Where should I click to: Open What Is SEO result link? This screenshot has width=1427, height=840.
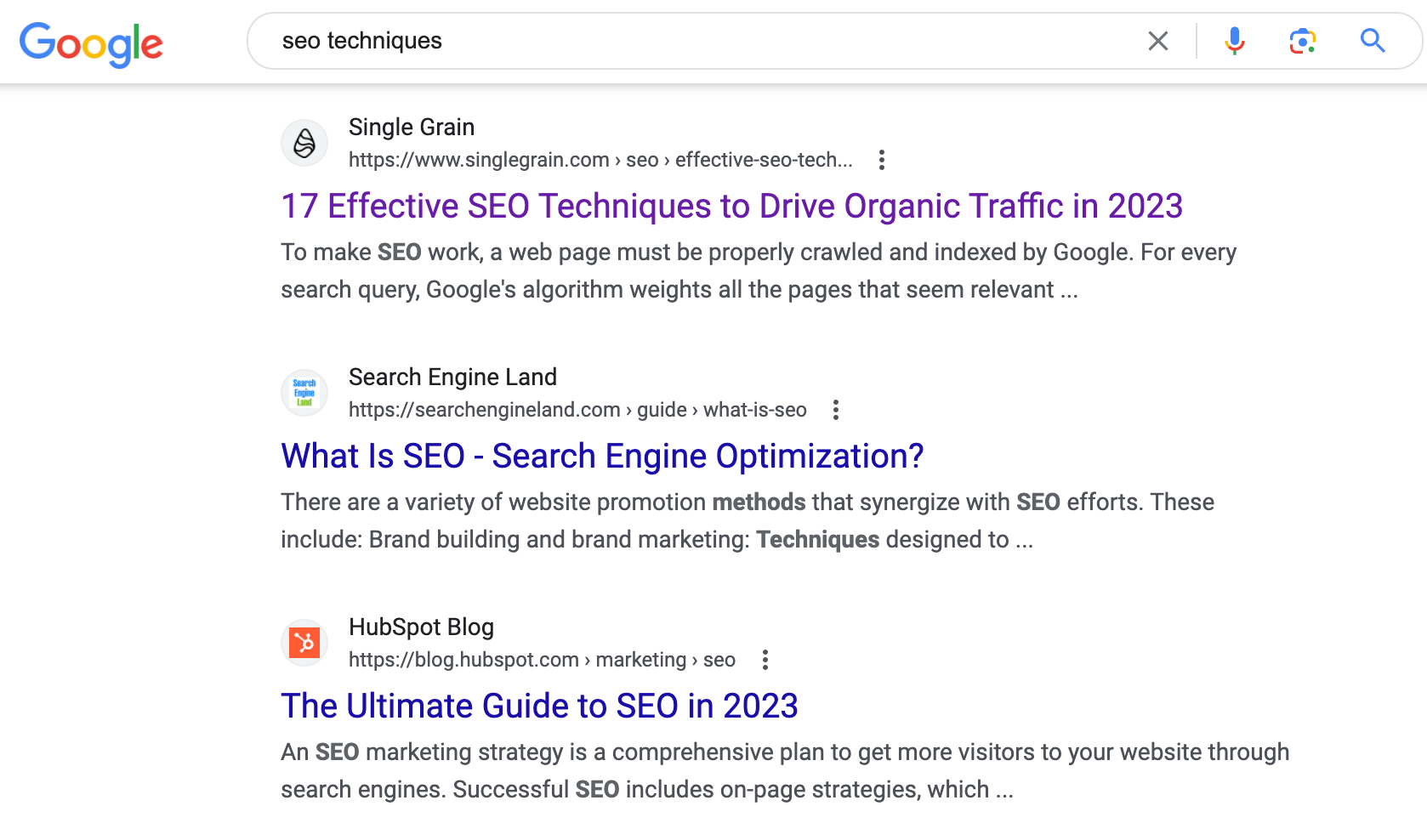(x=602, y=457)
